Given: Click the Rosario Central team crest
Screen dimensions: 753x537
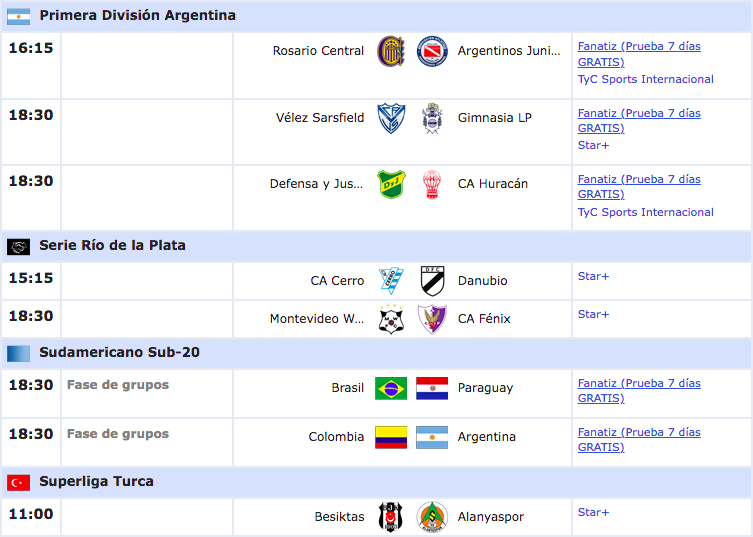Looking at the screenshot, I should click(x=391, y=51).
